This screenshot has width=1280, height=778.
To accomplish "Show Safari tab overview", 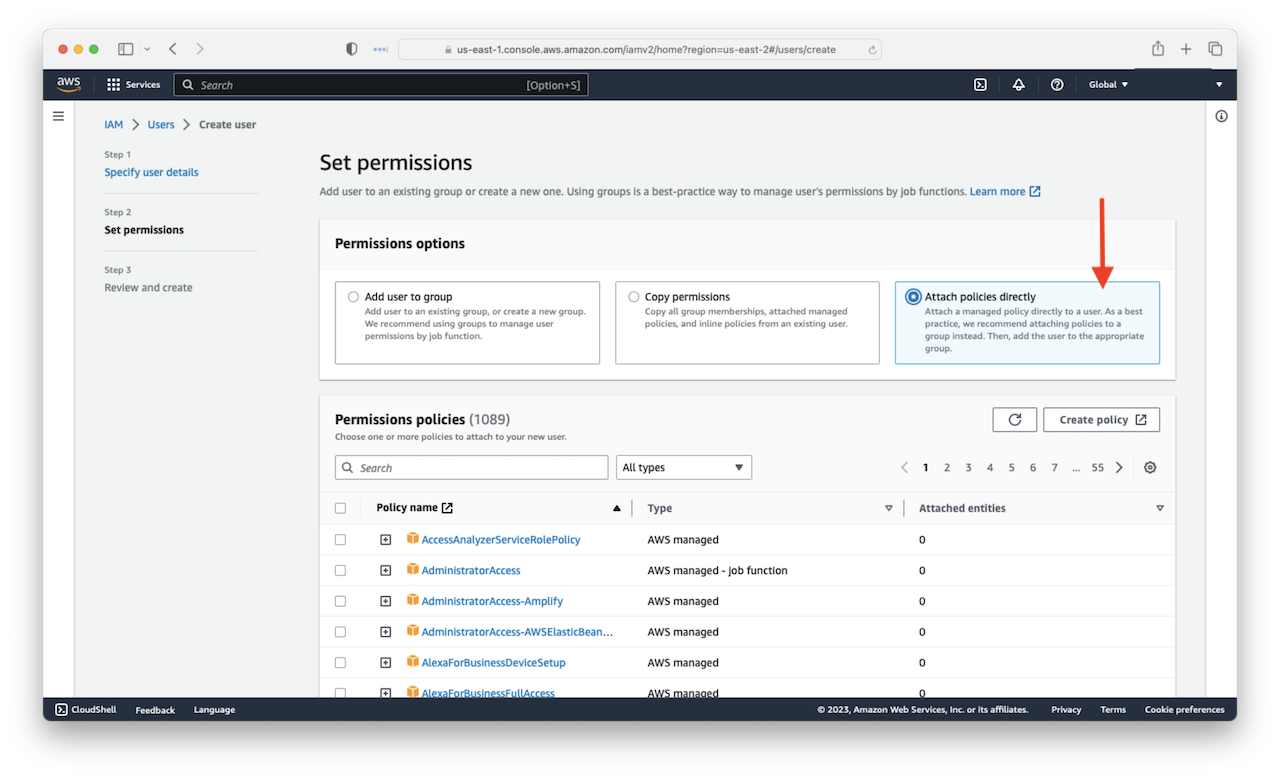I will click(x=1215, y=49).
